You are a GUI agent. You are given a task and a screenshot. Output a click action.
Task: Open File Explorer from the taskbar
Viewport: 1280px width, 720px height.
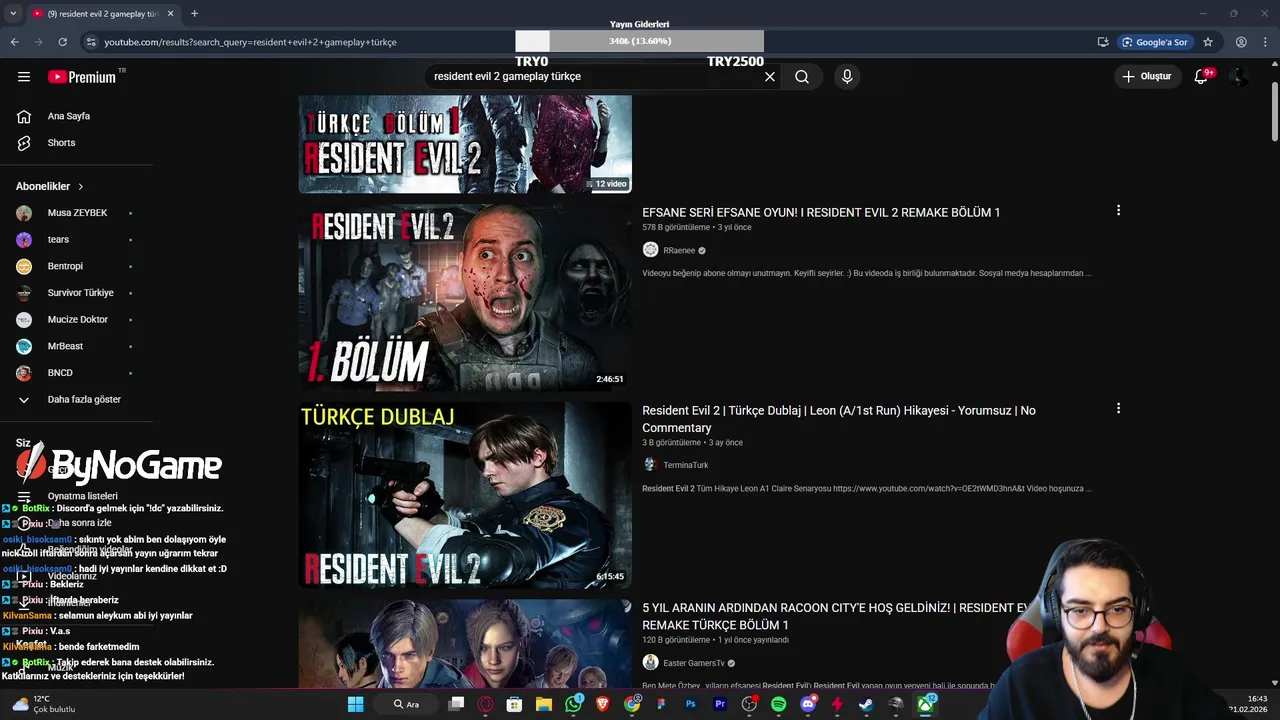544,705
